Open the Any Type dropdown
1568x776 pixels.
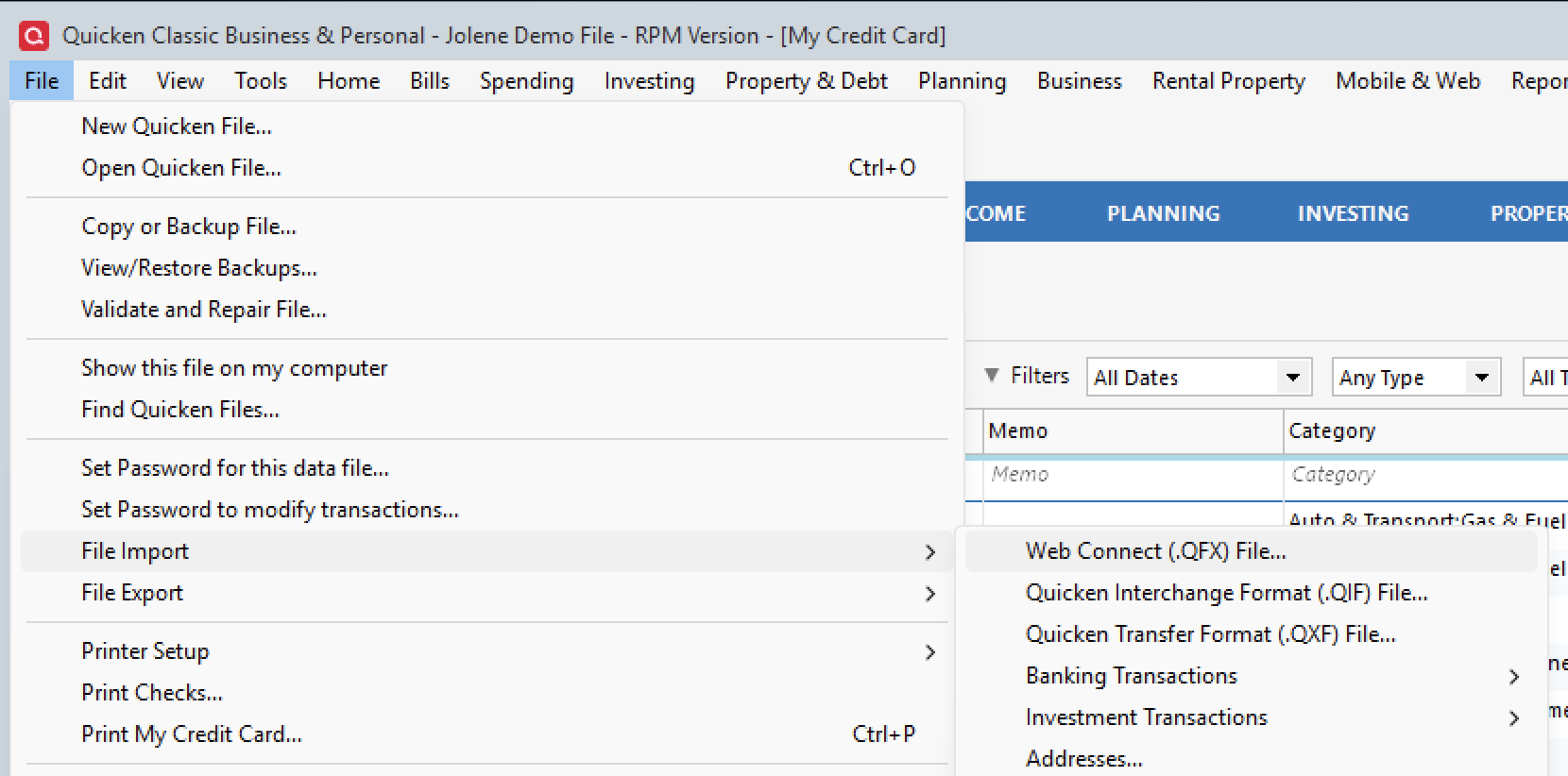click(1416, 378)
